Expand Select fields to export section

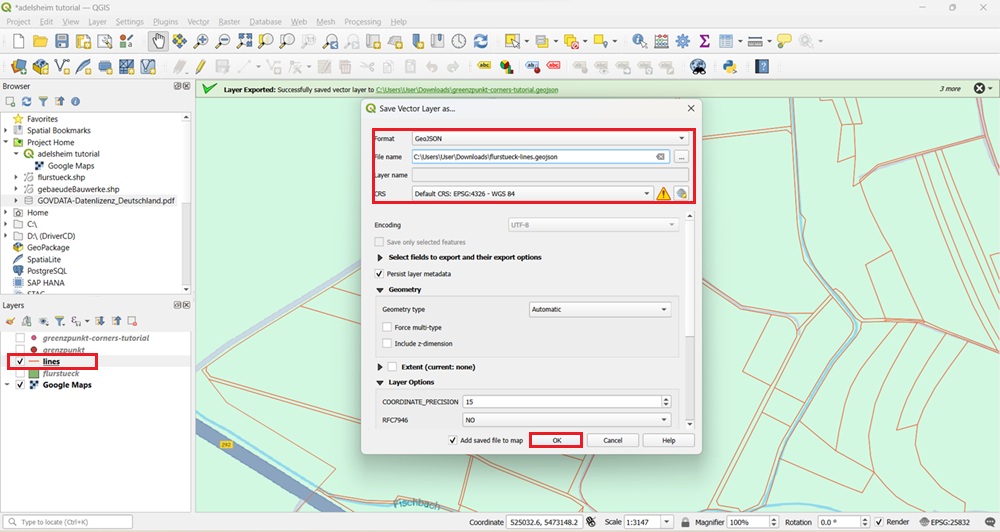379,257
